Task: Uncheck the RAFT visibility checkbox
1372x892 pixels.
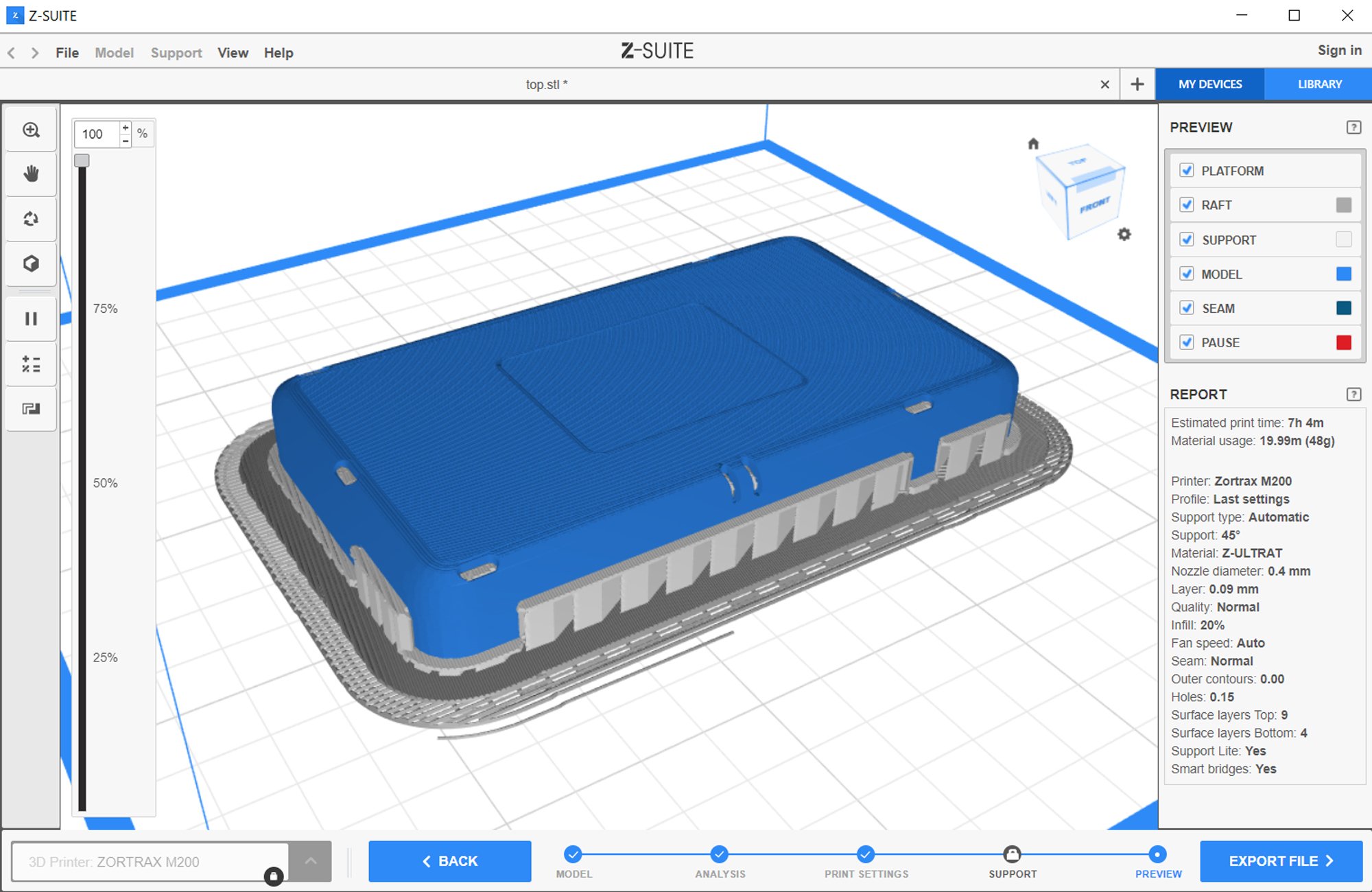Action: (1187, 204)
